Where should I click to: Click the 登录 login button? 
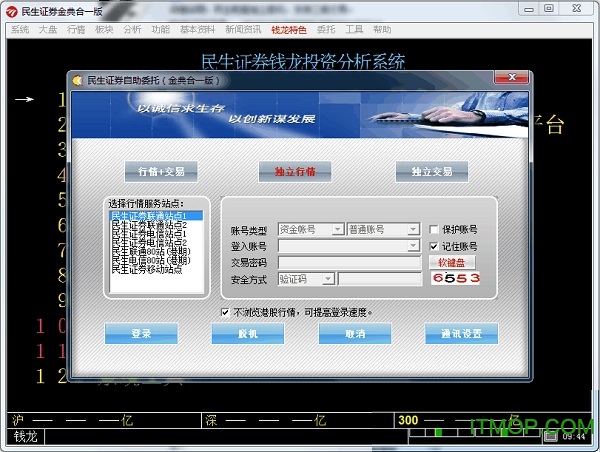141,334
